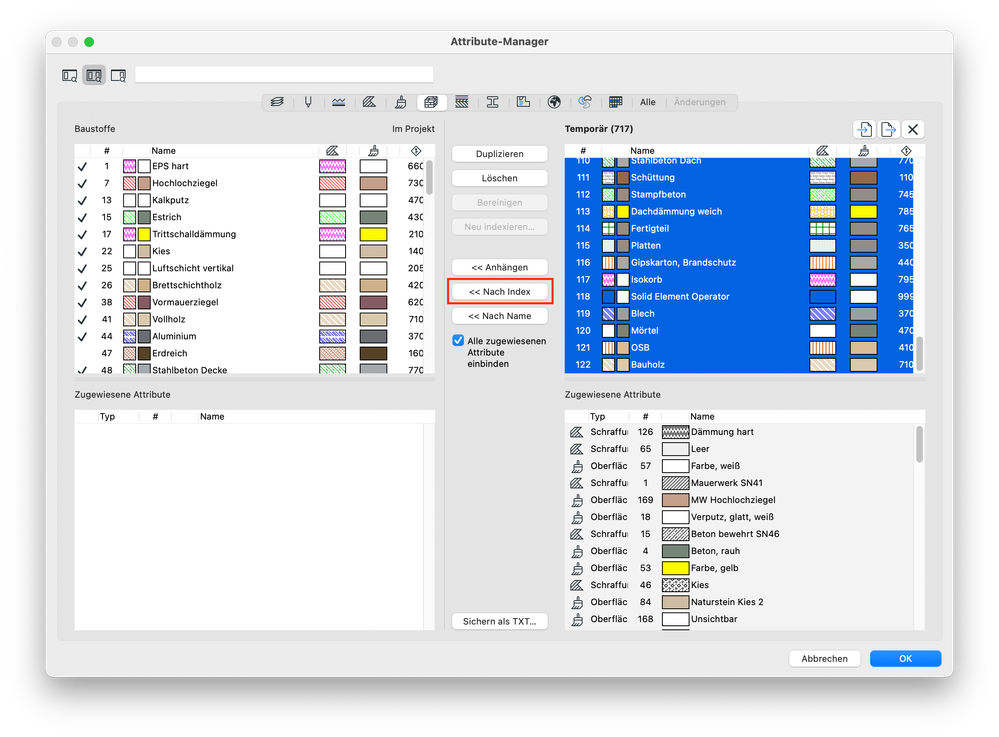Viewport: 999px width, 737px height.
Task: Click yellow surface swatch of Dachdämmung weich
Action: point(863,211)
